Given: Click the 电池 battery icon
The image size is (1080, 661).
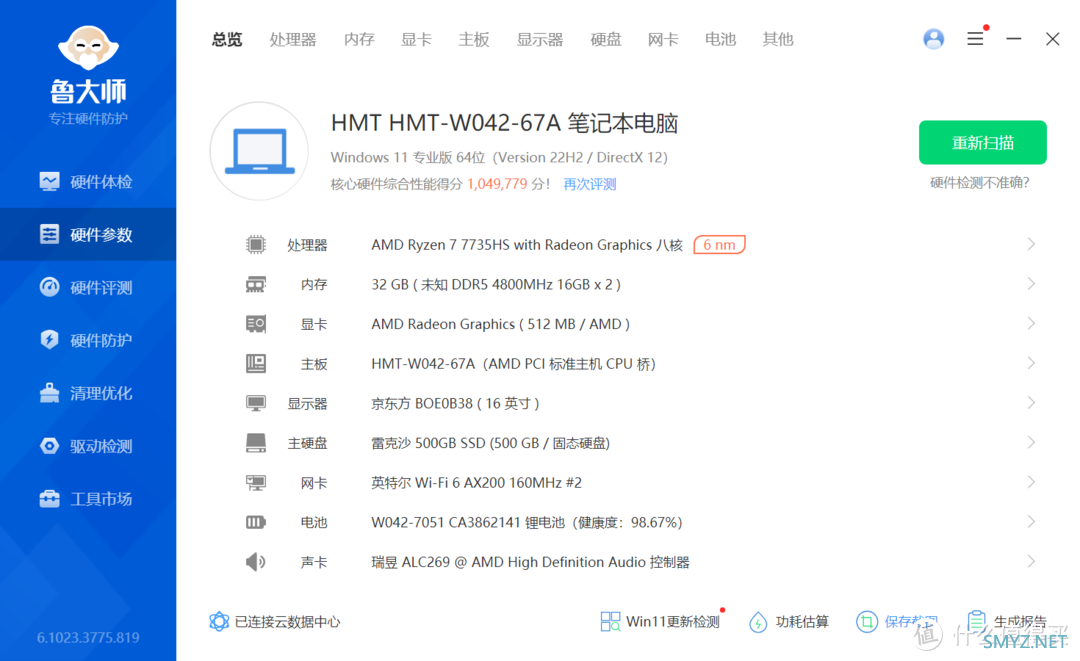Looking at the screenshot, I should [x=256, y=523].
